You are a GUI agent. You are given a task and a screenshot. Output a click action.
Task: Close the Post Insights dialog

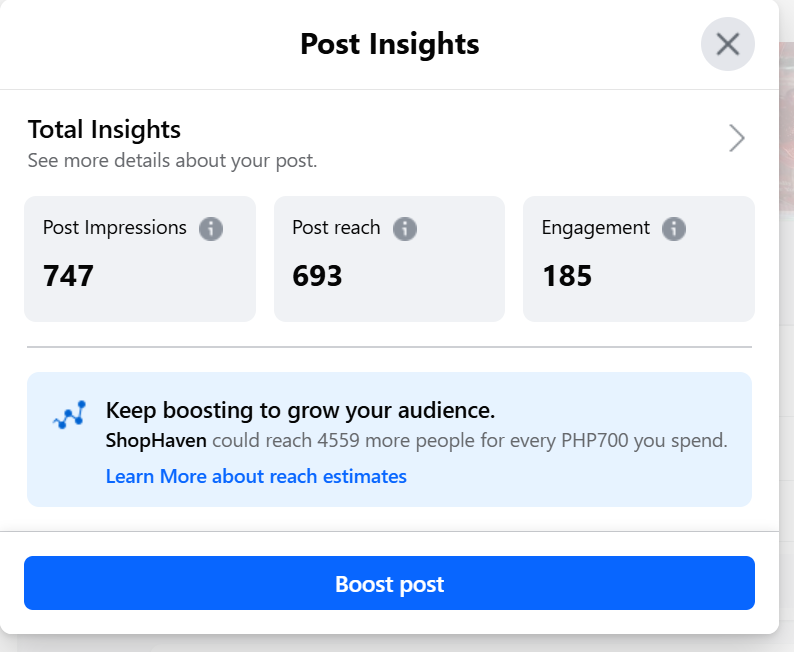(727, 44)
